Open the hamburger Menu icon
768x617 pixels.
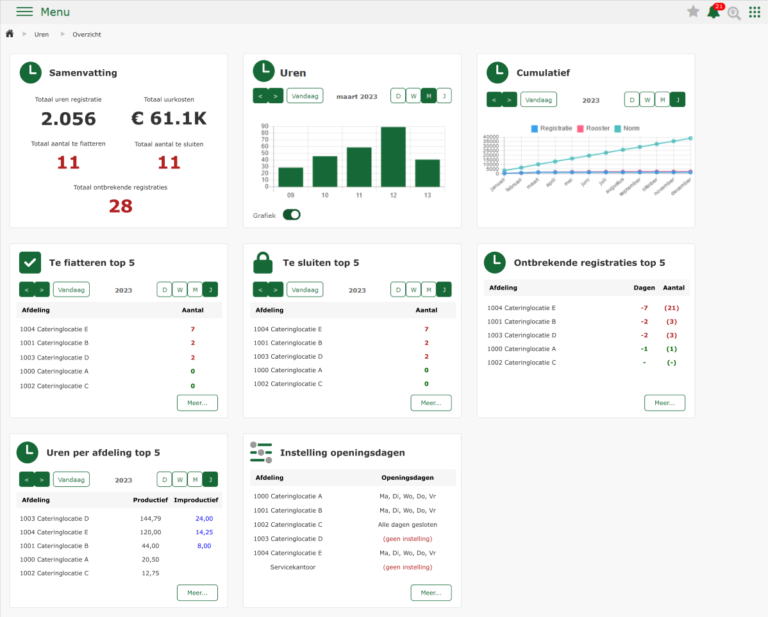pyautogui.click(x=24, y=12)
